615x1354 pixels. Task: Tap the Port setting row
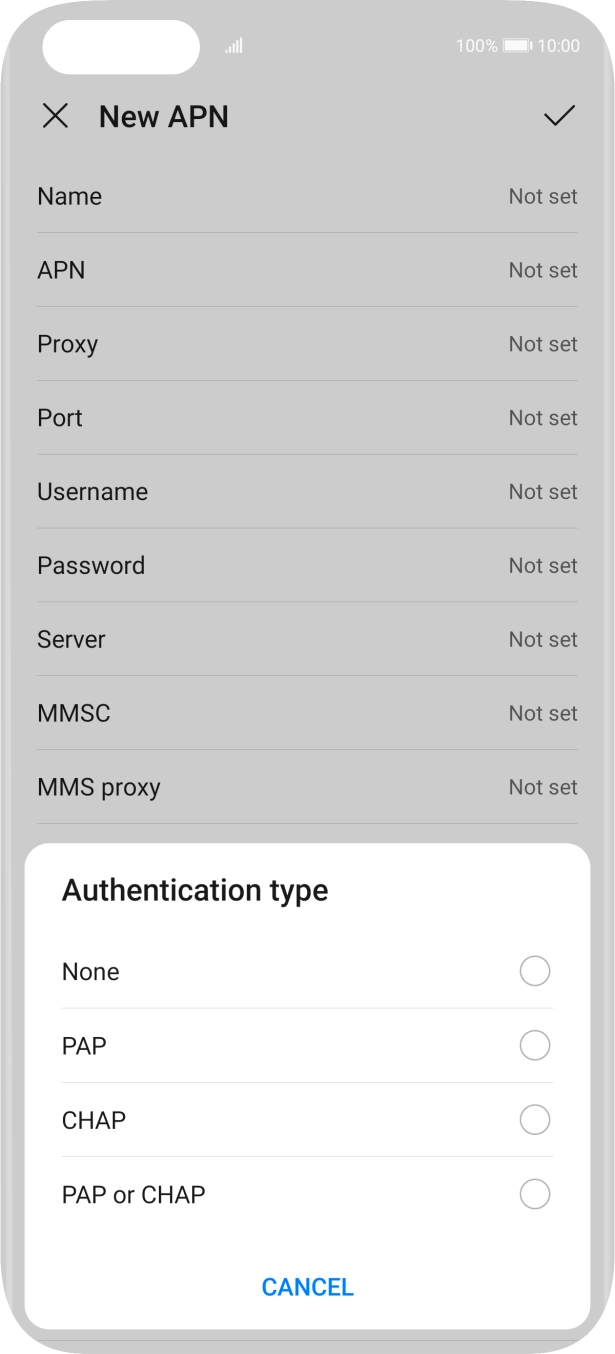(x=307, y=418)
